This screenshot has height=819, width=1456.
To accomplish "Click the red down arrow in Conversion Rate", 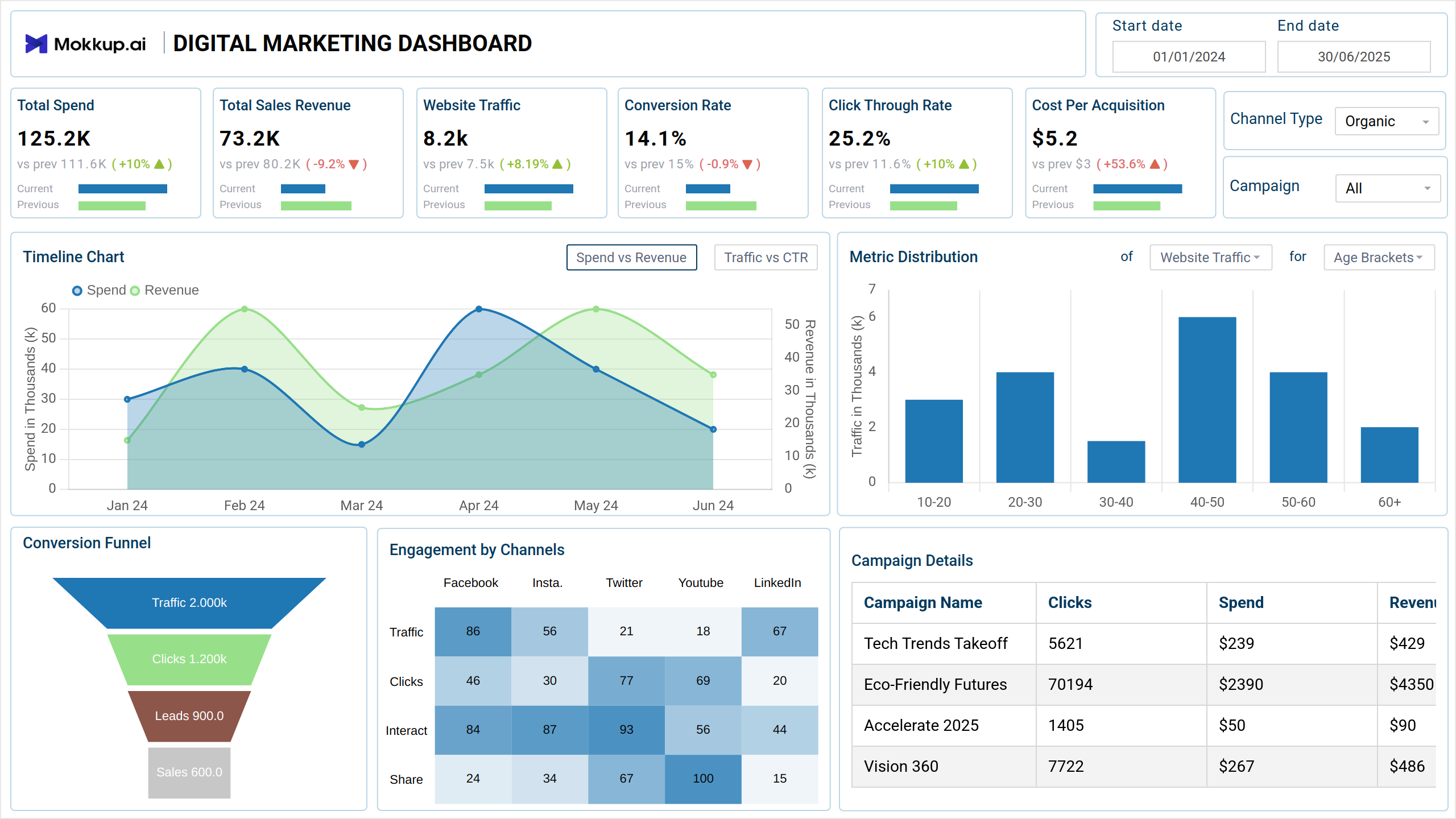I will pos(747,165).
